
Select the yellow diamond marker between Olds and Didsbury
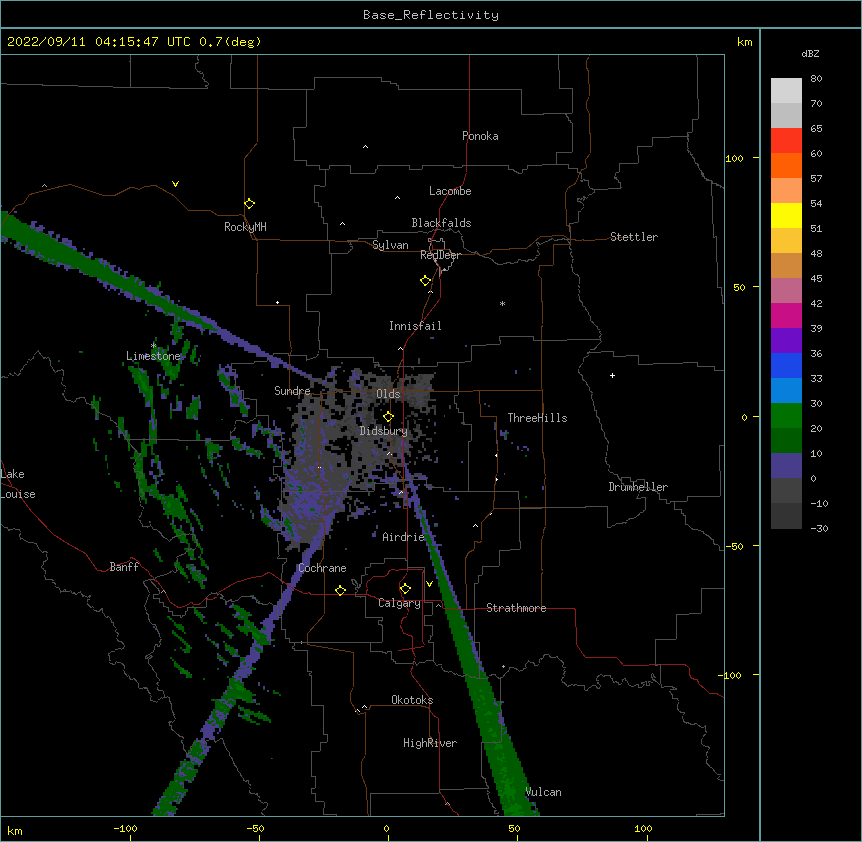tap(388, 417)
